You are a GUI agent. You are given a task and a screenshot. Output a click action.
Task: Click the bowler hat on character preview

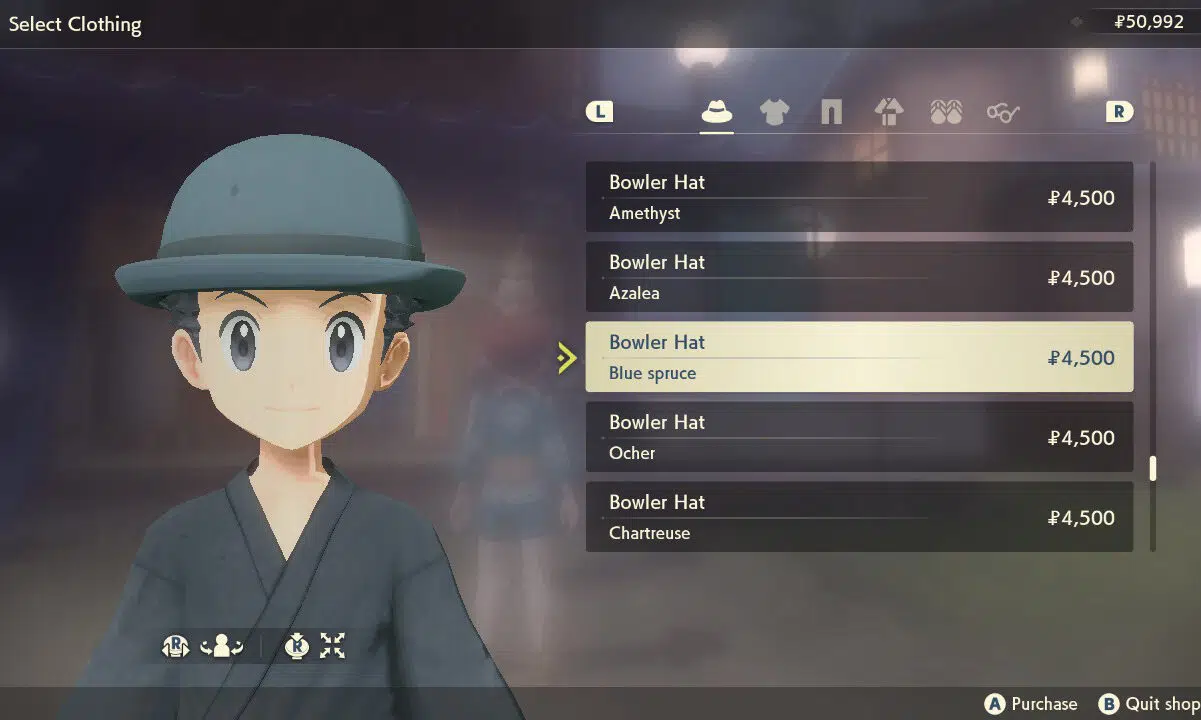[x=290, y=222]
